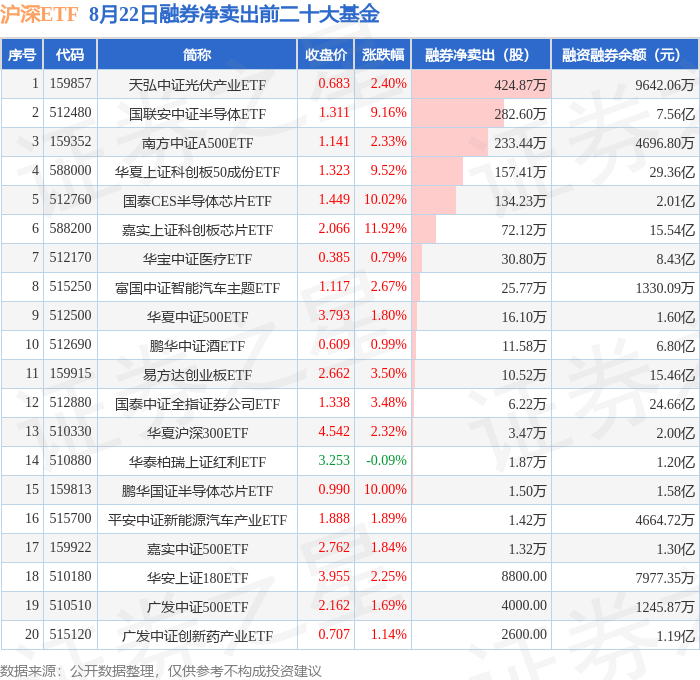The image size is (700, 680).
Task: Click the 沪深ETF title label
Action: (x=39, y=14)
